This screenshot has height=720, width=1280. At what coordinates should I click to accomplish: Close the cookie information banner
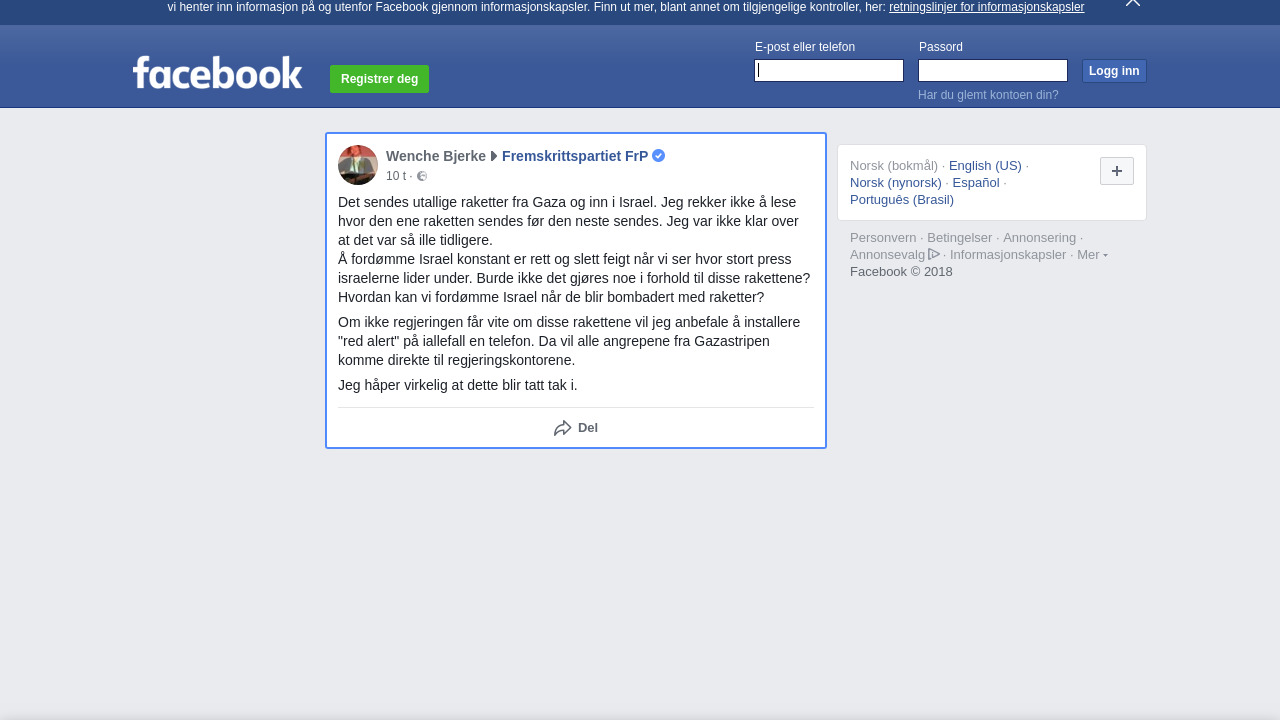click(1133, 3)
